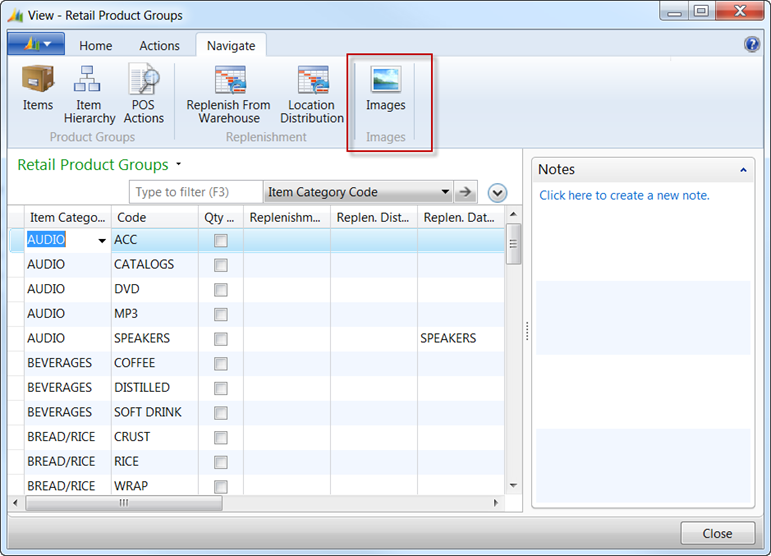Switch to the Actions tab

(159, 46)
